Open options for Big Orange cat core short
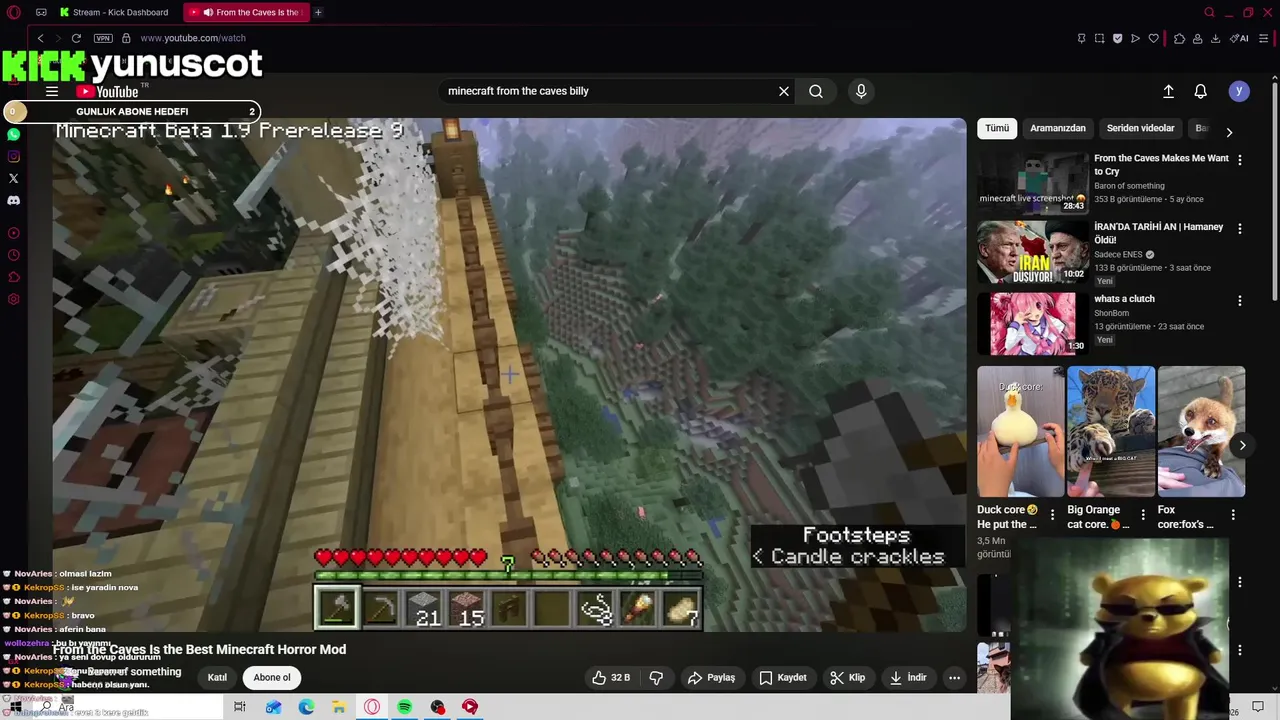The width and height of the screenshot is (1280, 720). click(1143, 515)
